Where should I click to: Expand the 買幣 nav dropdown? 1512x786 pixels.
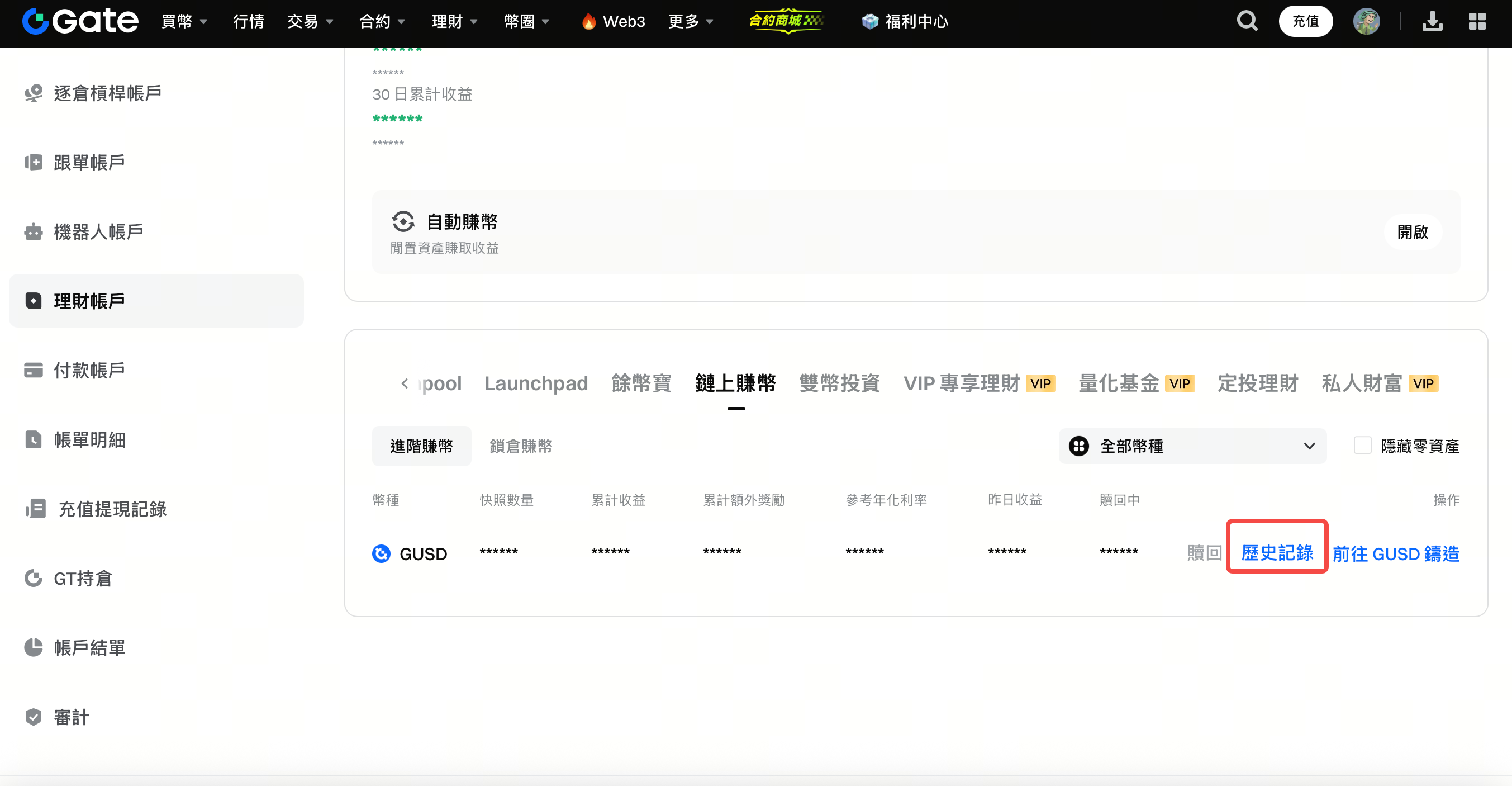(x=184, y=21)
